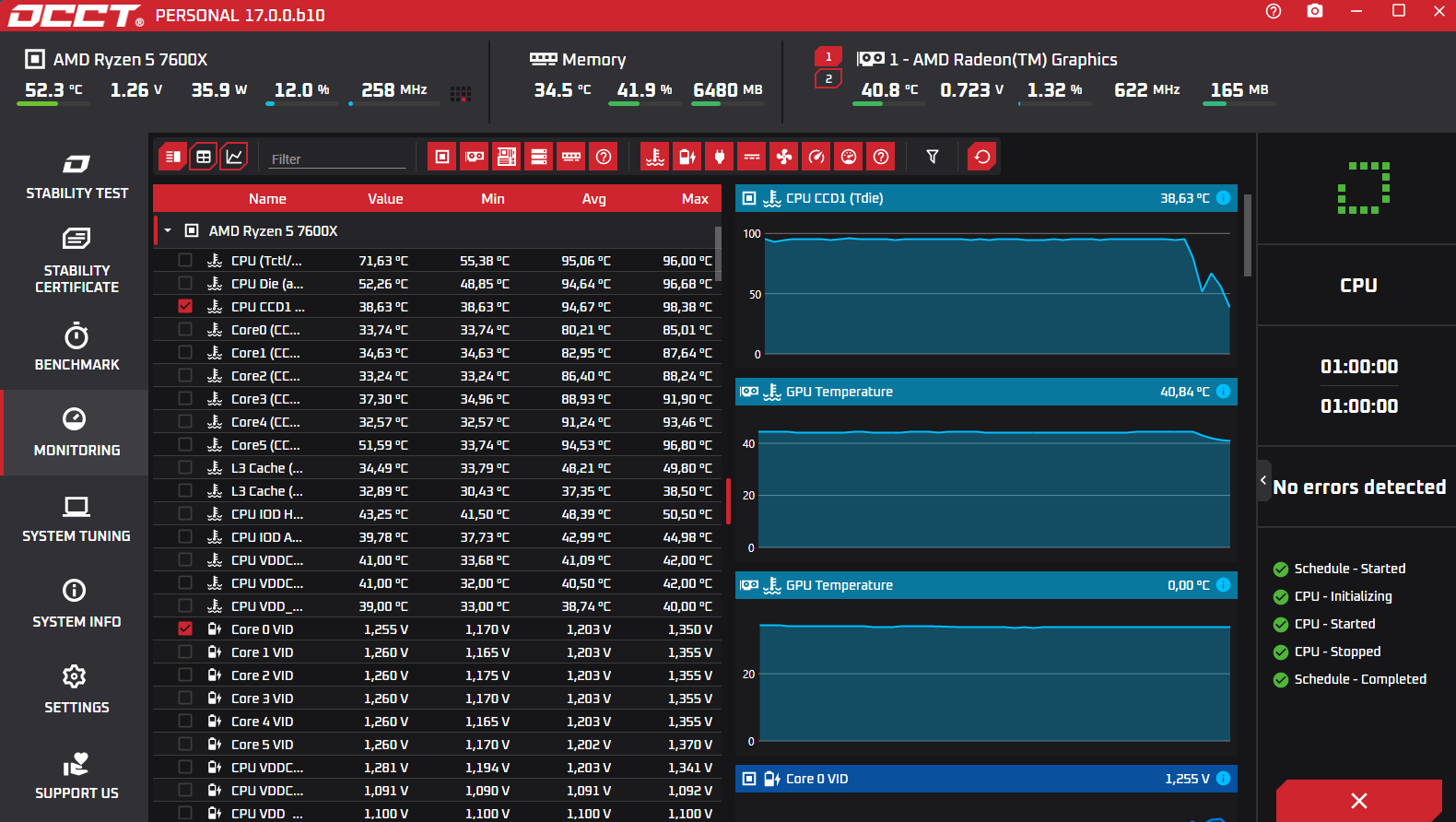Click the speedometer icon right of the fan icon
The image size is (1456, 822).
[x=816, y=157]
